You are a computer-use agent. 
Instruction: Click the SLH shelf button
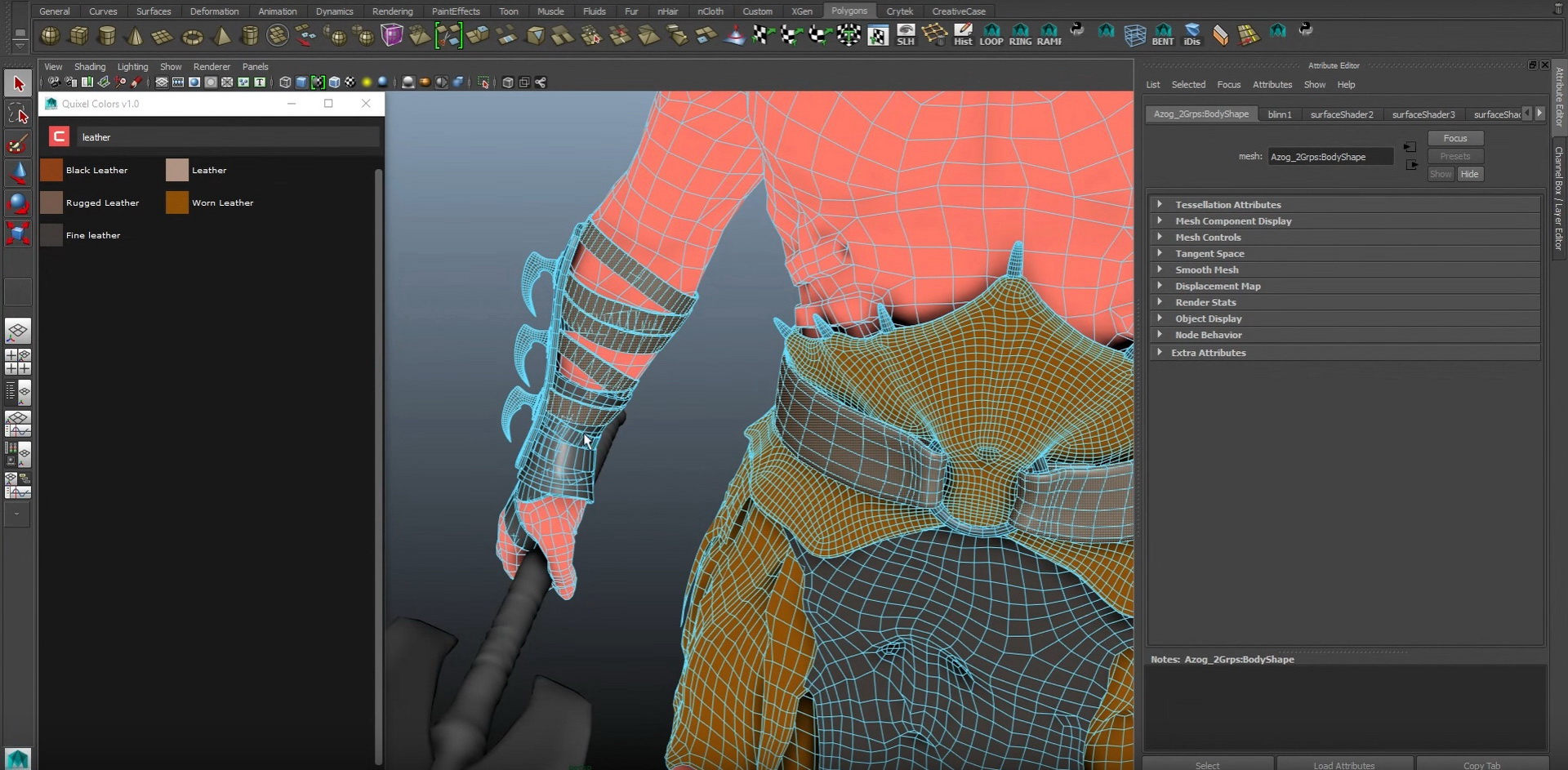coord(906,35)
